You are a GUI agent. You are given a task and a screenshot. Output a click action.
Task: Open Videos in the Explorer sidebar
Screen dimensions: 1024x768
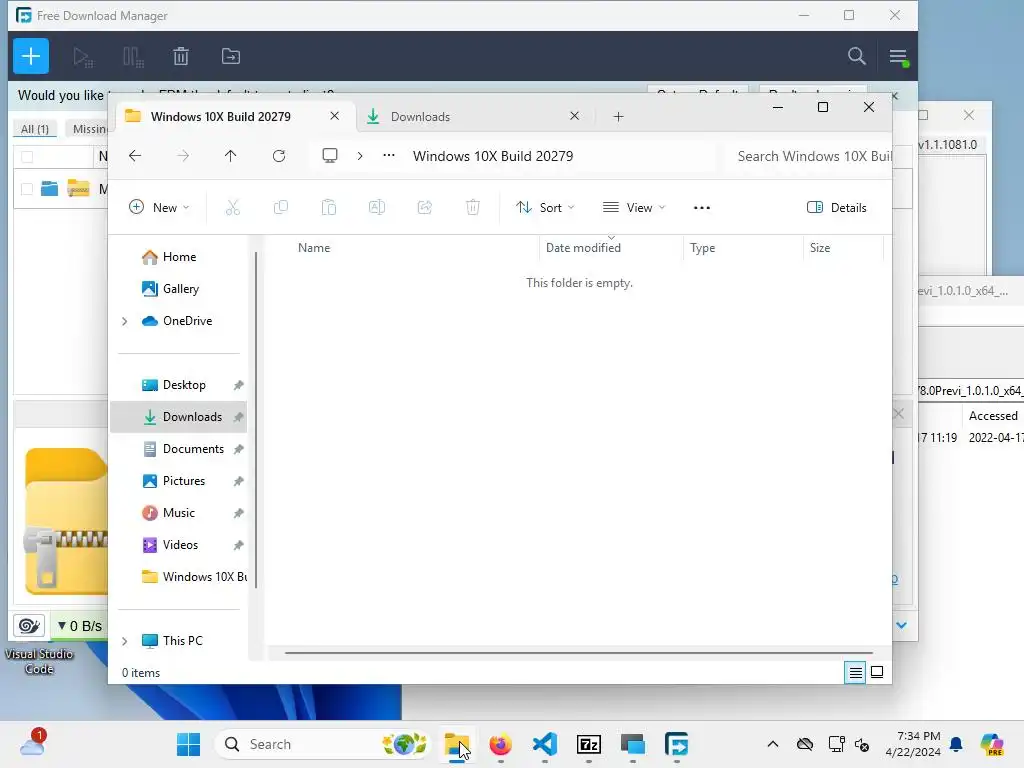pos(178,545)
